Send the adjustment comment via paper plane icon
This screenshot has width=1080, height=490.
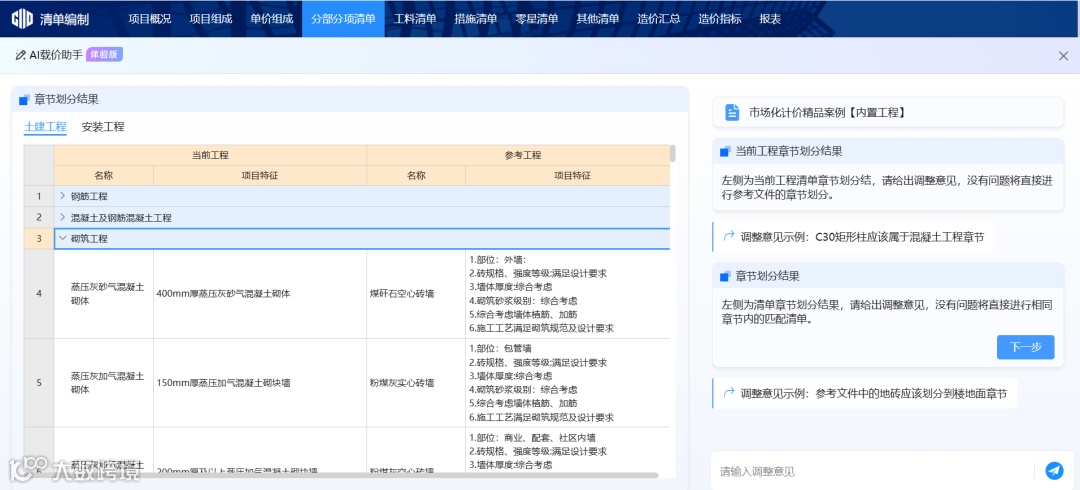tap(1054, 470)
